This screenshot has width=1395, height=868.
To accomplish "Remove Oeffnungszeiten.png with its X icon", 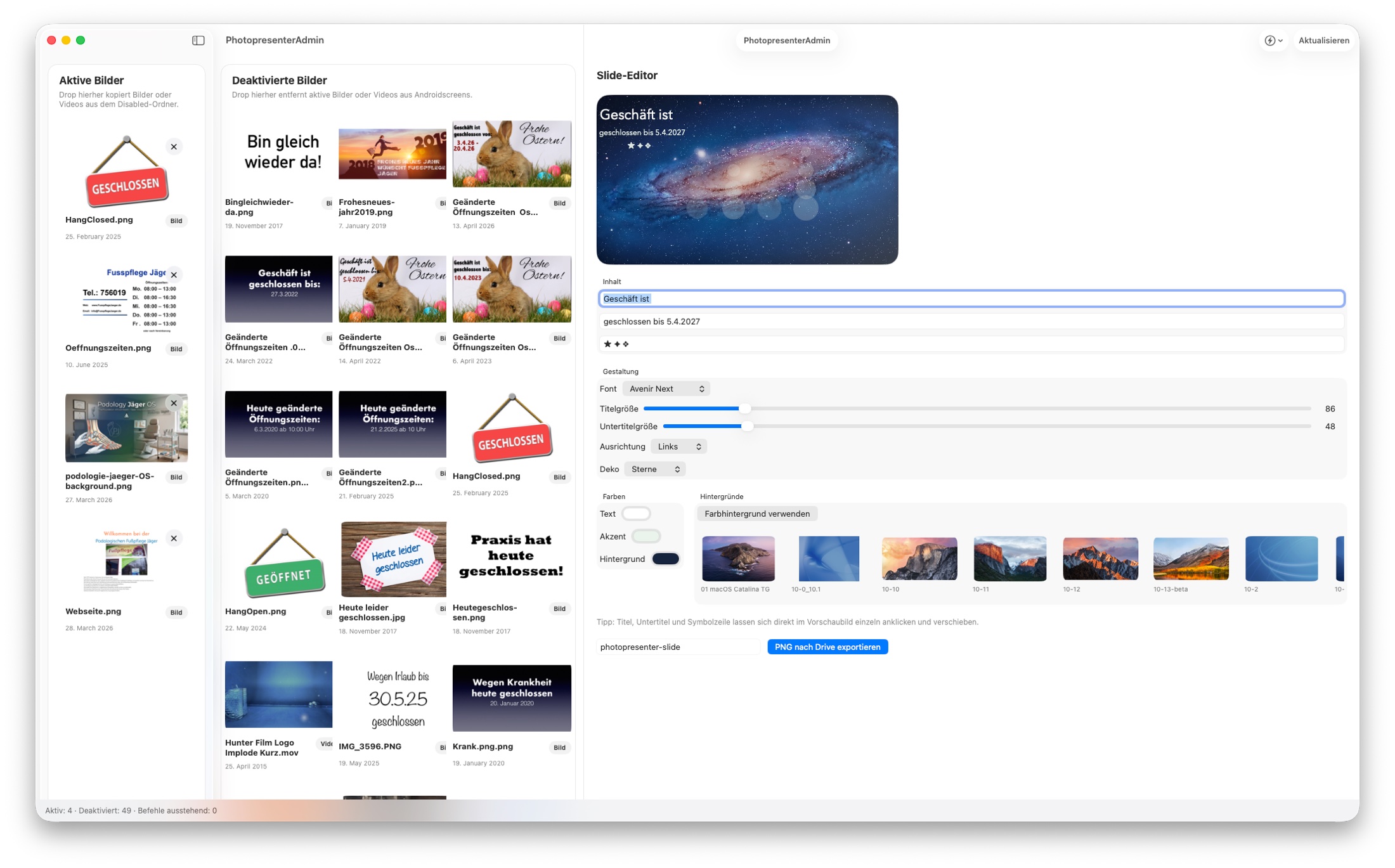I will point(174,275).
